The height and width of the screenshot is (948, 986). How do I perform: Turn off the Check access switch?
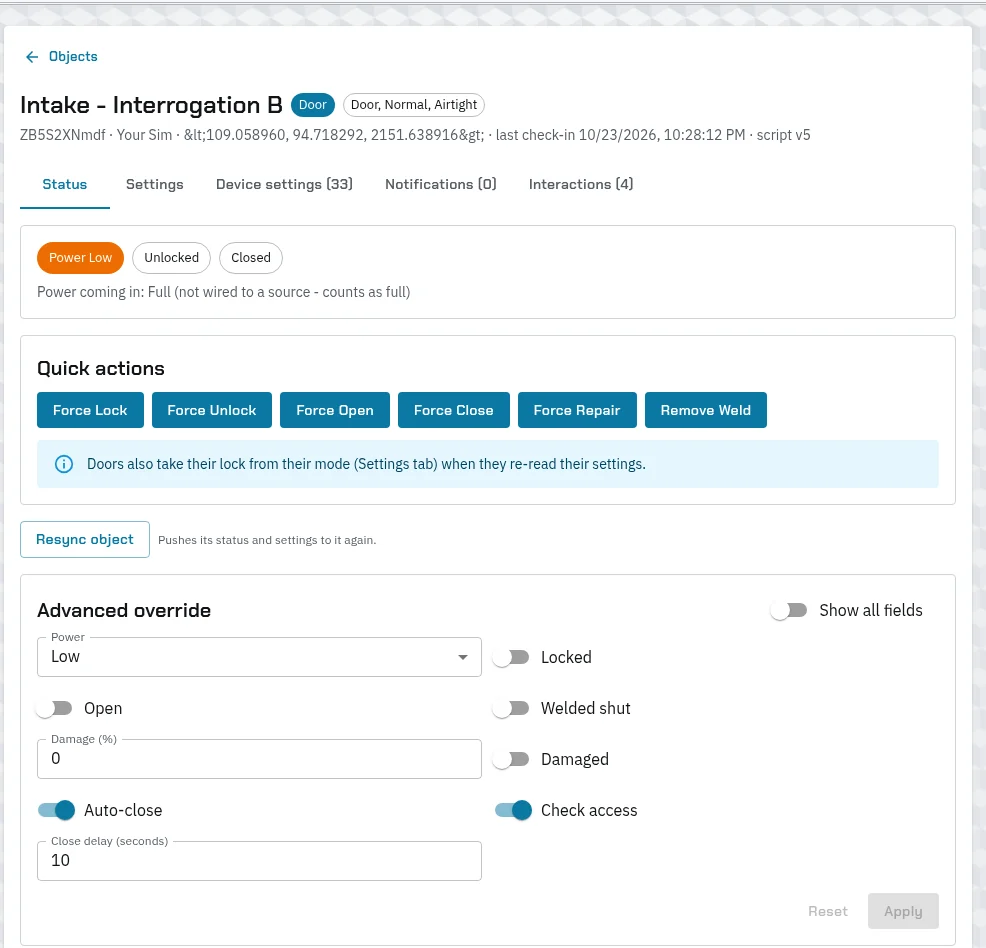tap(513, 810)
